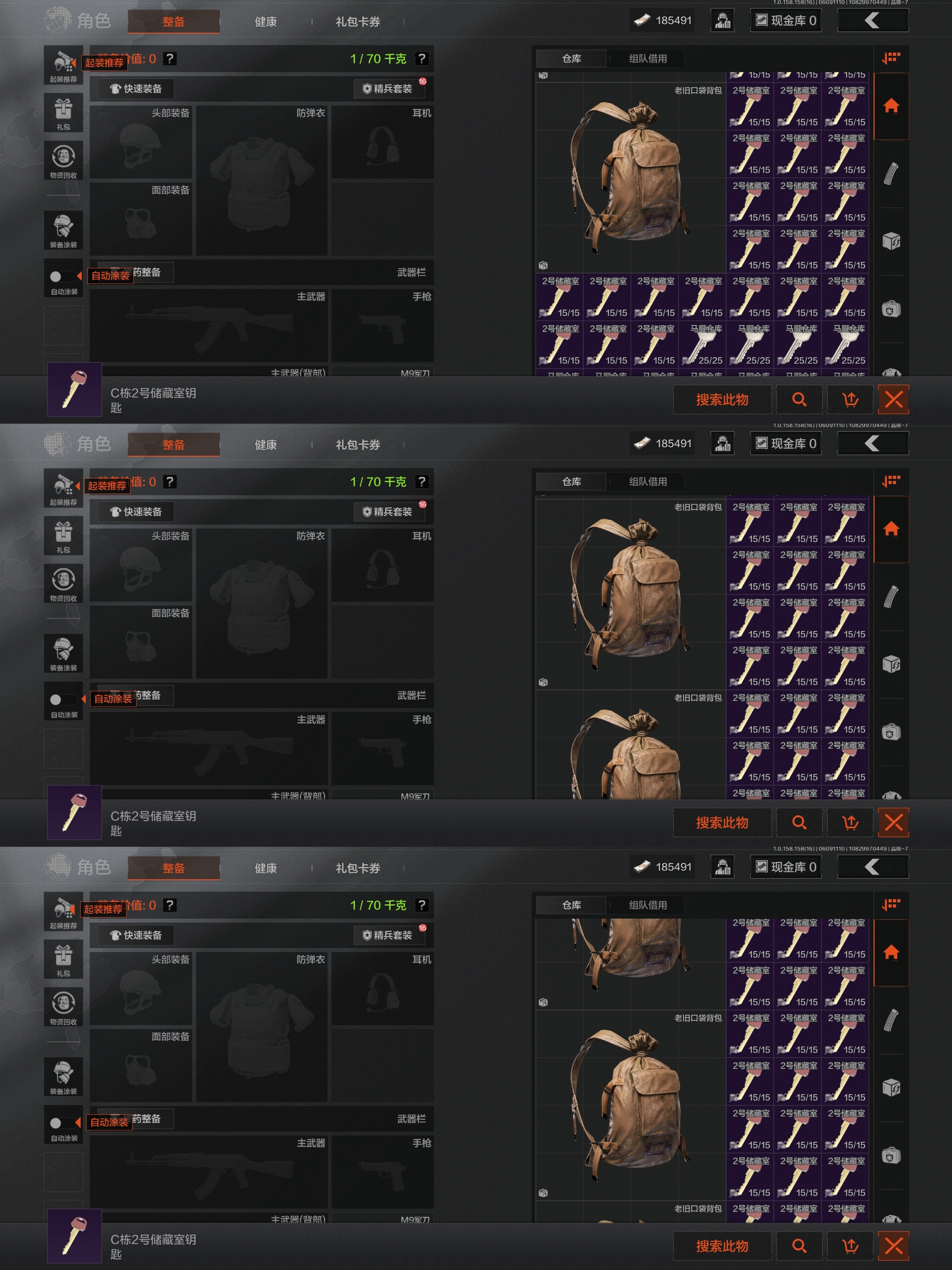Toggle 自动涂装 switch in bottom screenshot
The height and width of the screenshot is (1270, 952).
pos(56,1122)
